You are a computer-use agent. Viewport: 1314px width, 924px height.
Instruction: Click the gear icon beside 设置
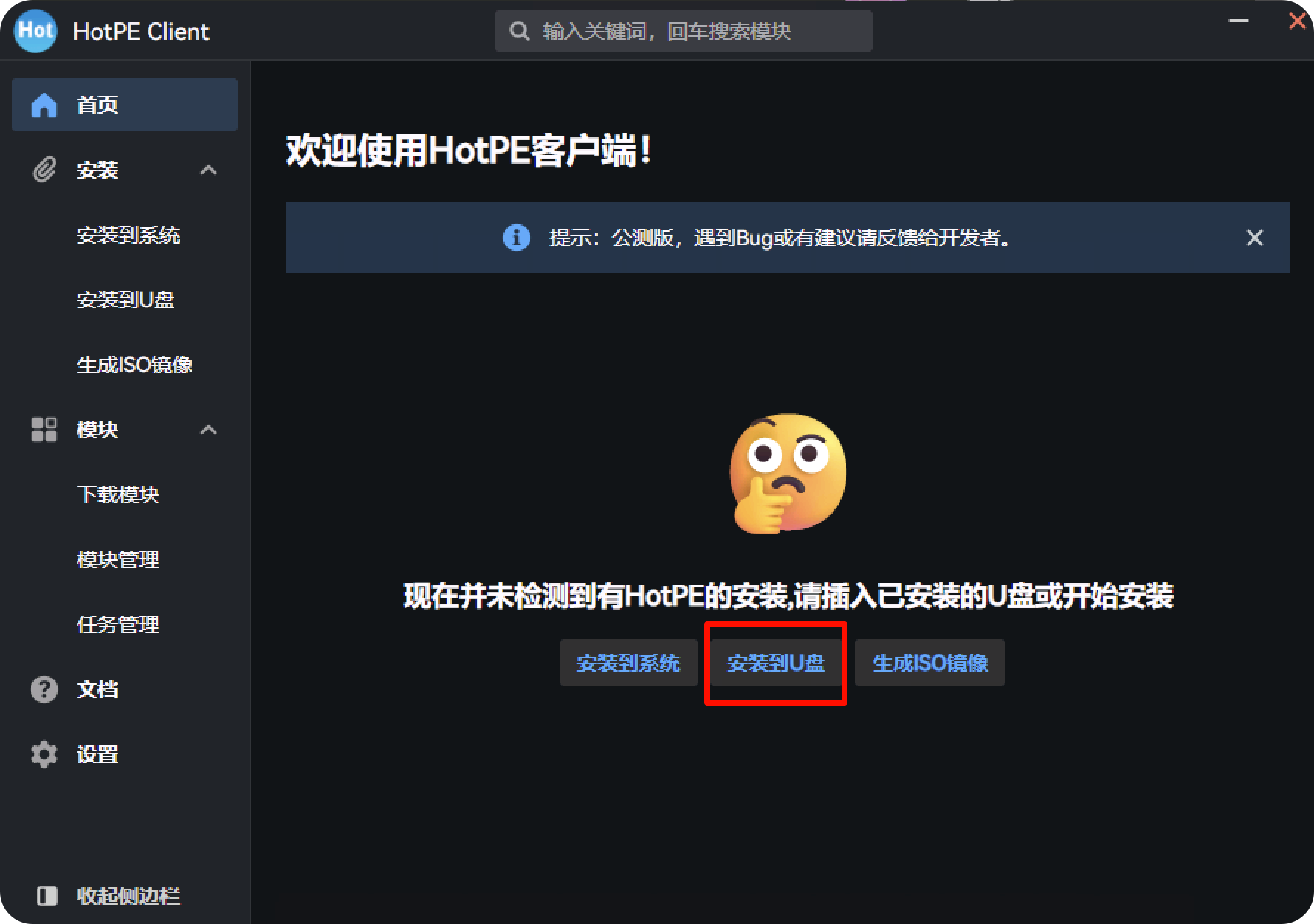tap(44, 754)
